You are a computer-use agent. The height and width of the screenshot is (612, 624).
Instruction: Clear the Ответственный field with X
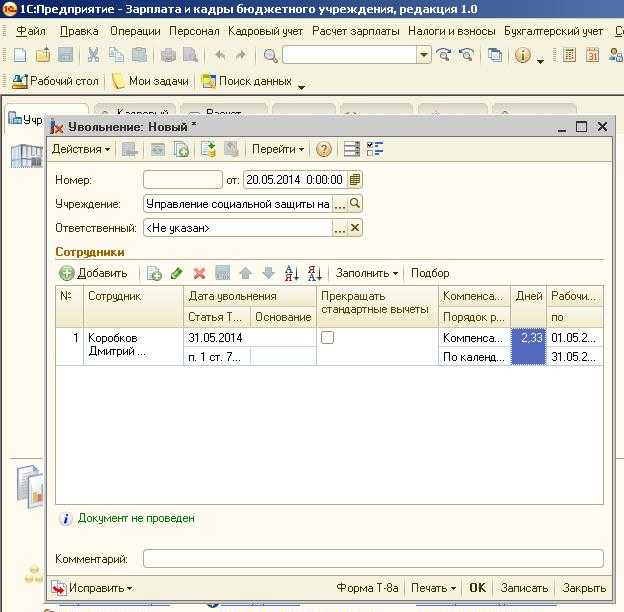(x=355, y=228)
